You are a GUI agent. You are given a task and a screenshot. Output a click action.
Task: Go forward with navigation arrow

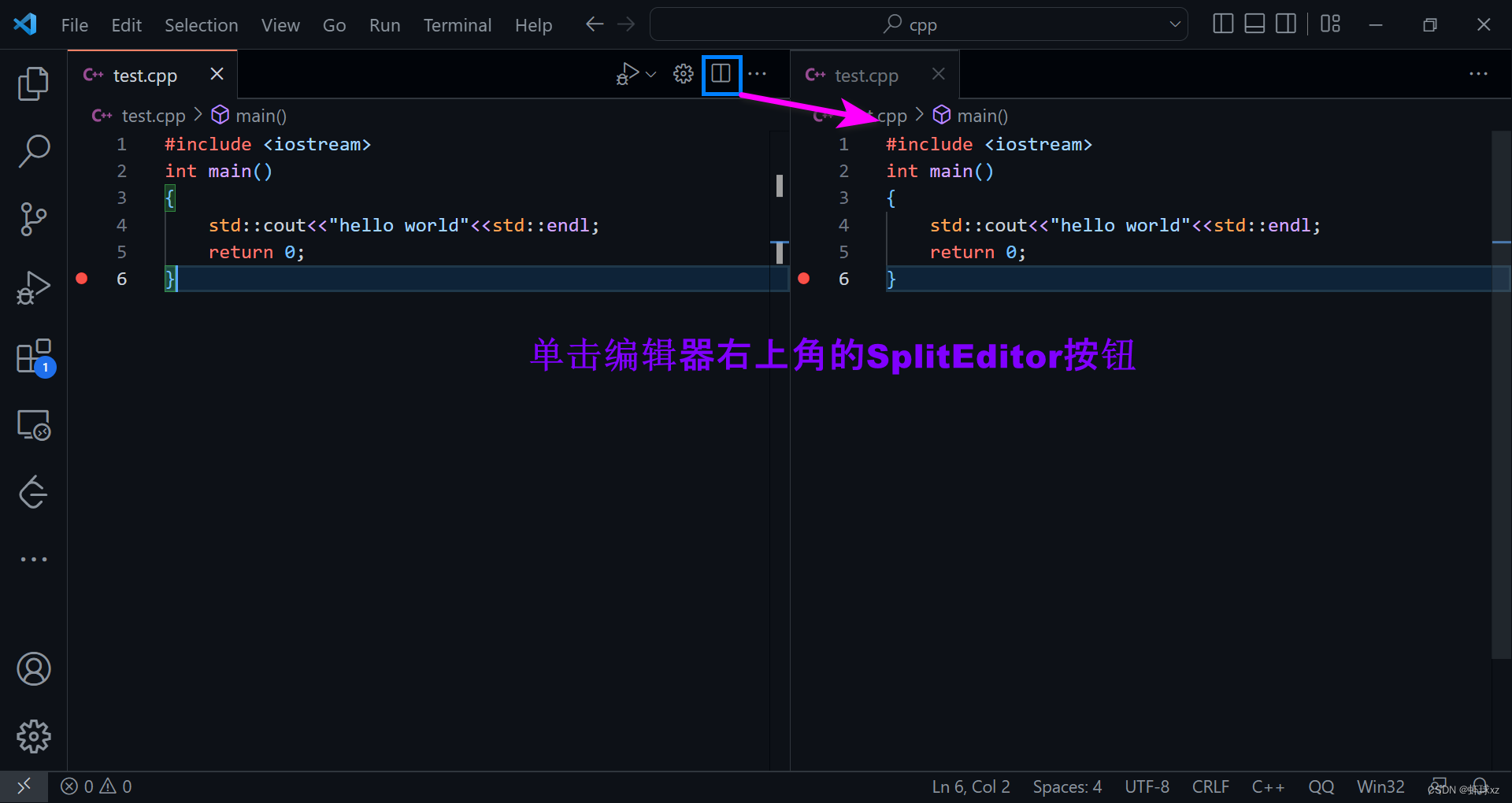[626, 24]
